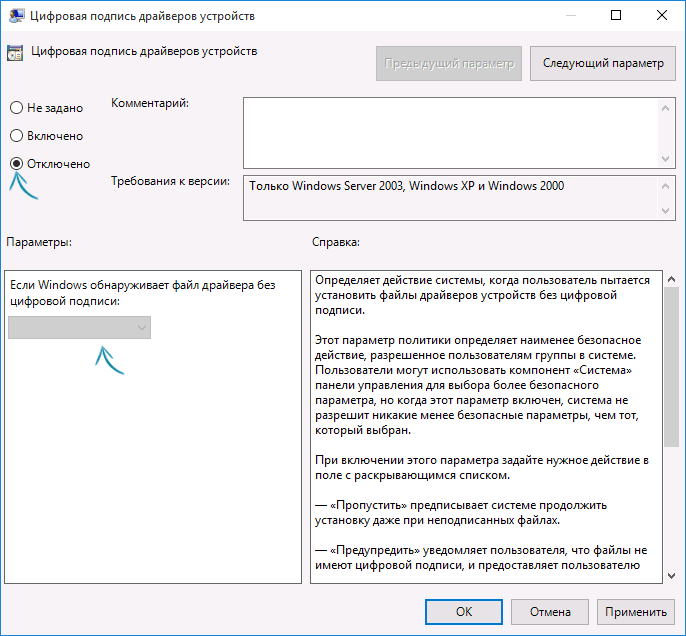Click the "Отмена" button
686x636 pixels.
[x=550, y=611]
